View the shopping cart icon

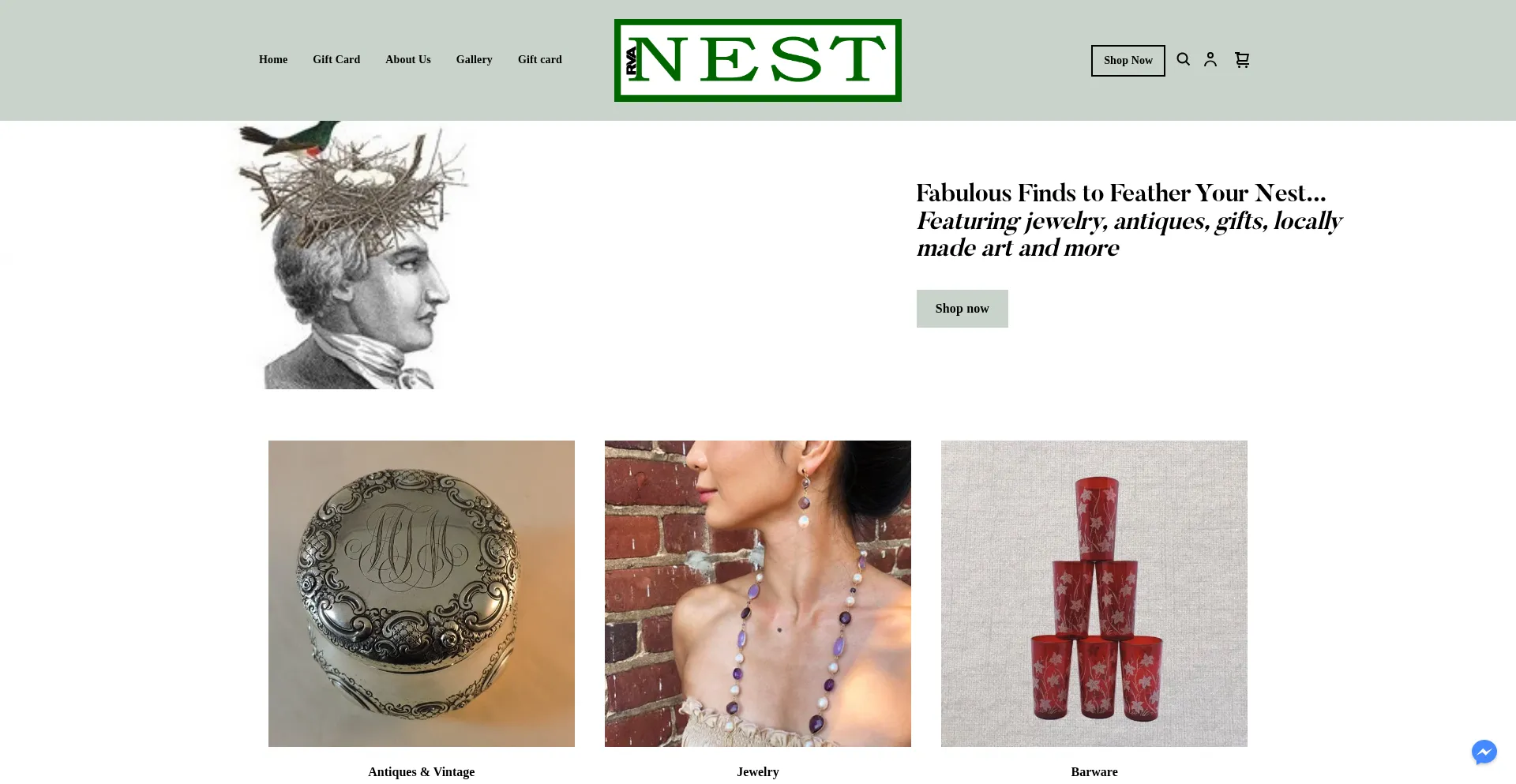tap(1242, 59)
